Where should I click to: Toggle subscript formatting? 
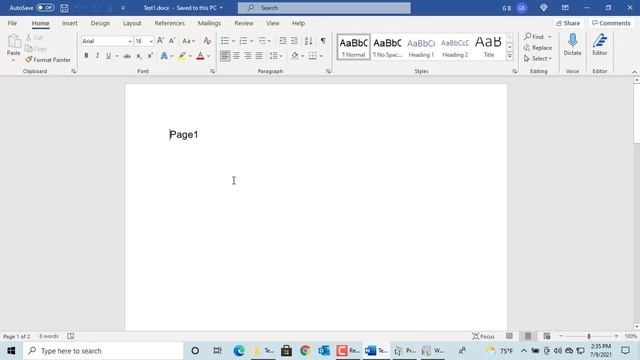tap(139, 56)
